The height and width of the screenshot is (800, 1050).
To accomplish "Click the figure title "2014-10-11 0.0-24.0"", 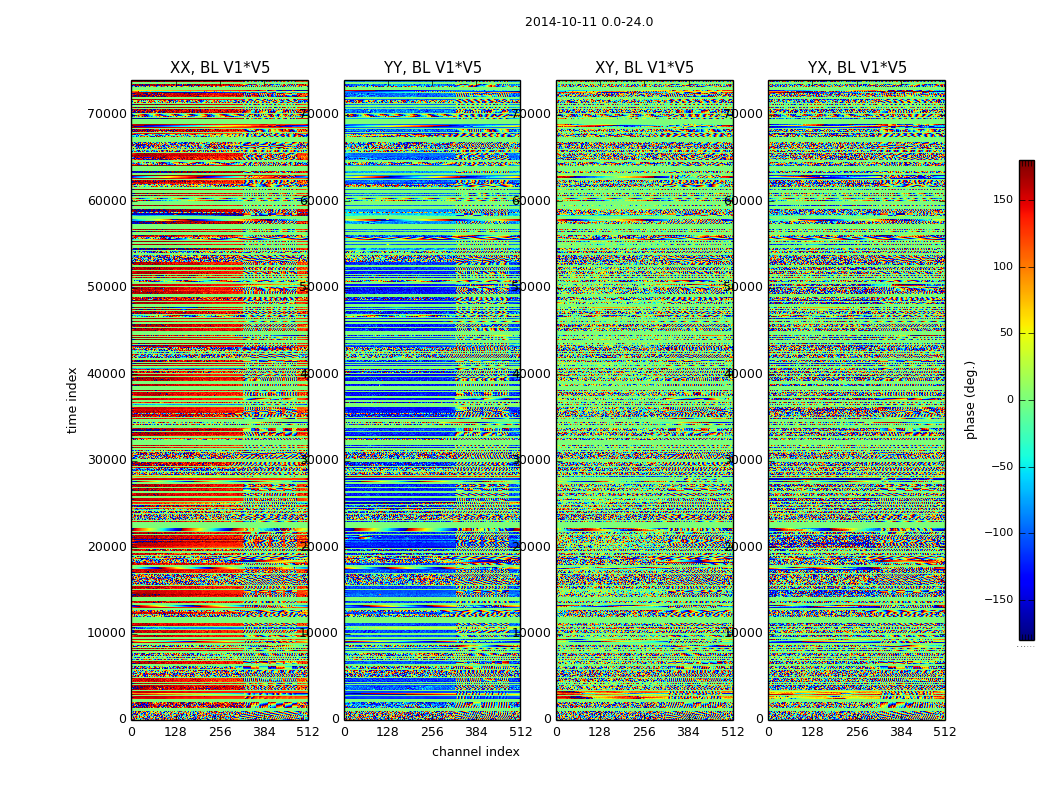I will point(588,22).
